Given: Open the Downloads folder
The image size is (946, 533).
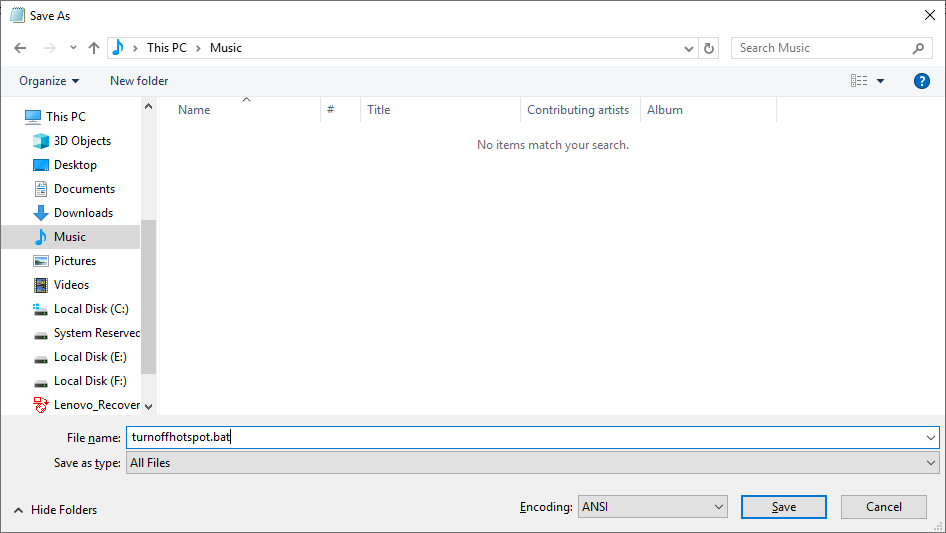Looking at the screenshot, I should coord(83,213).
